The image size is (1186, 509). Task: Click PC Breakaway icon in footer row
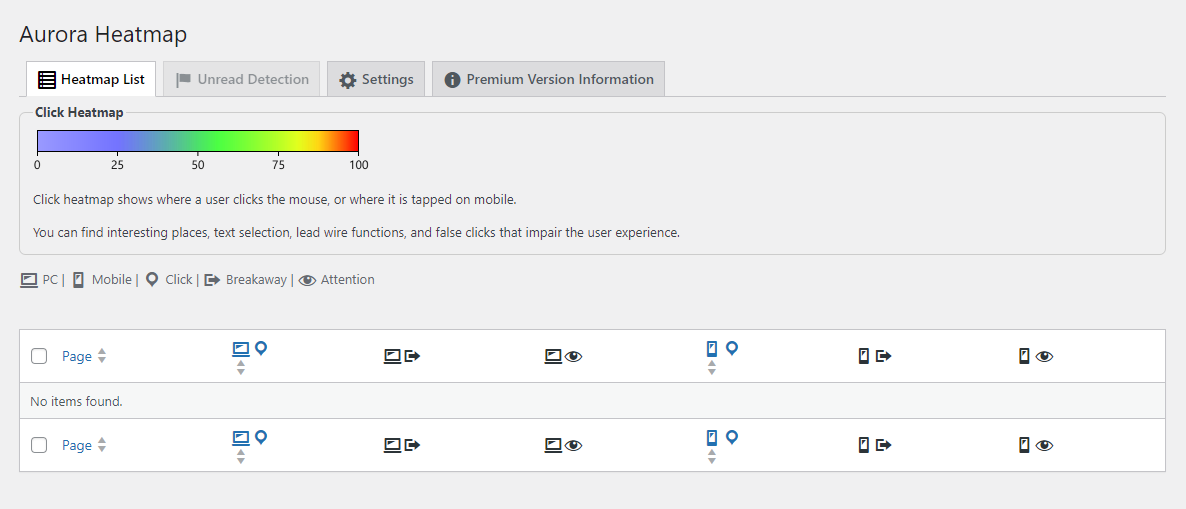pyautogui.click(x=402, y=445)
